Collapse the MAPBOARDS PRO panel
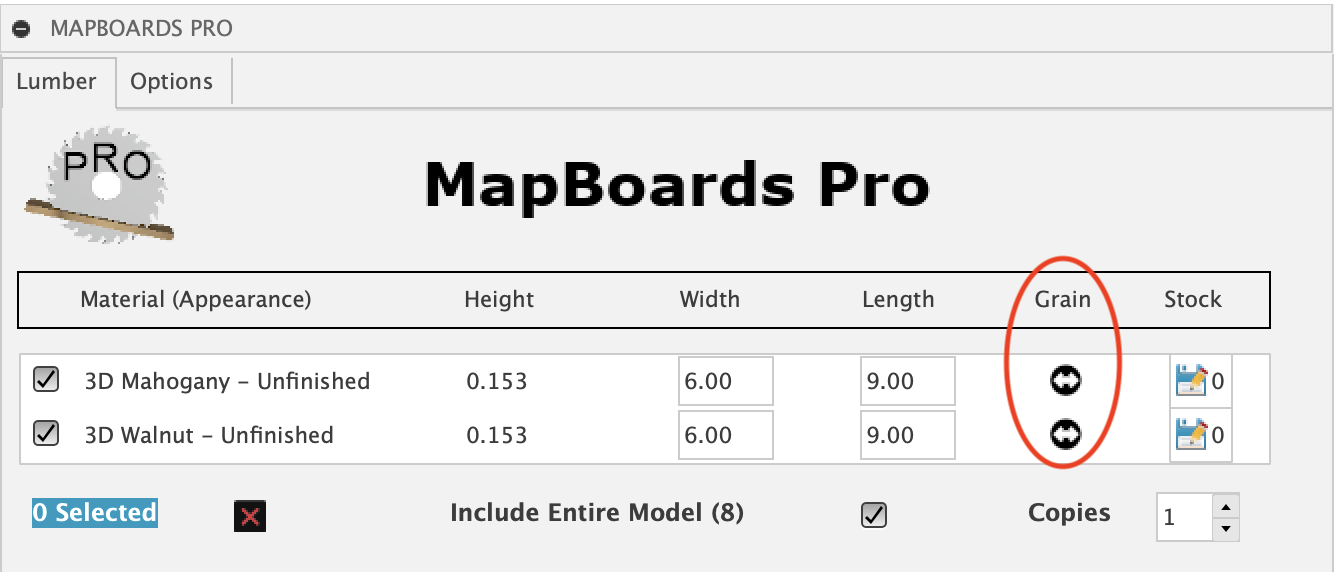Image resolution: width=1336 pixels, height=572 pixels. [21, 29]
